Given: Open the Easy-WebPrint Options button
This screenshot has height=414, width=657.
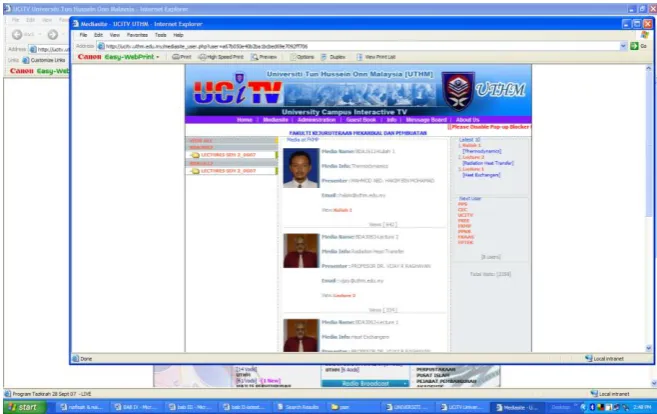Looking at the screenshot, I should [x=302, y=57].
